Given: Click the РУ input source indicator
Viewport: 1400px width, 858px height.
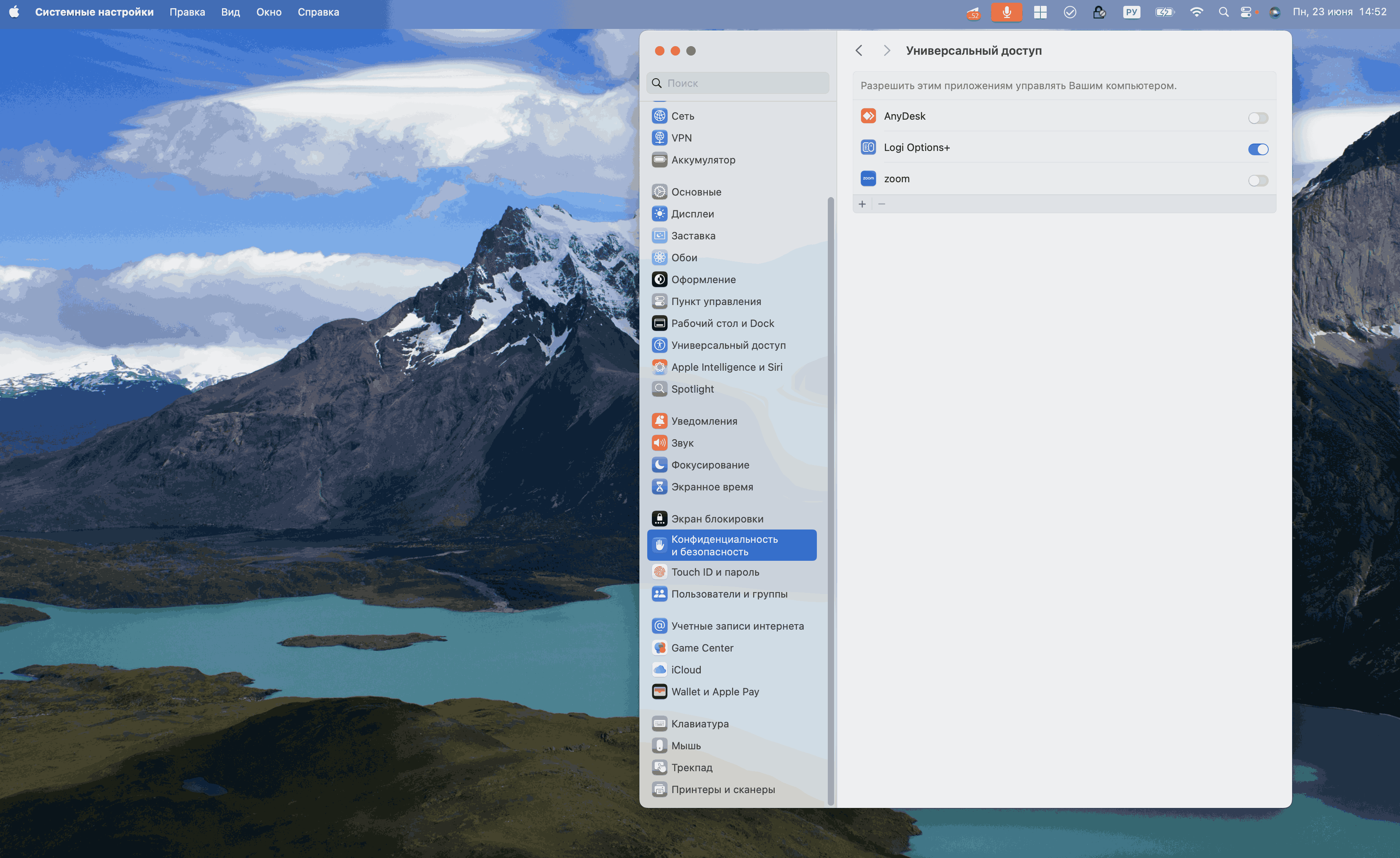Looking at the screenshot, I should (1131, 12).
